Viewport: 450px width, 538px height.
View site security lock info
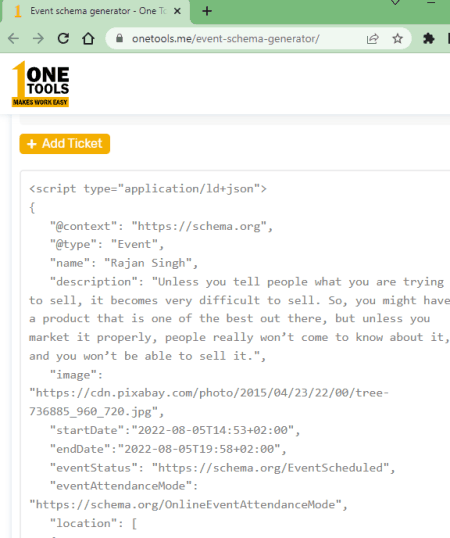click(119, 38)
